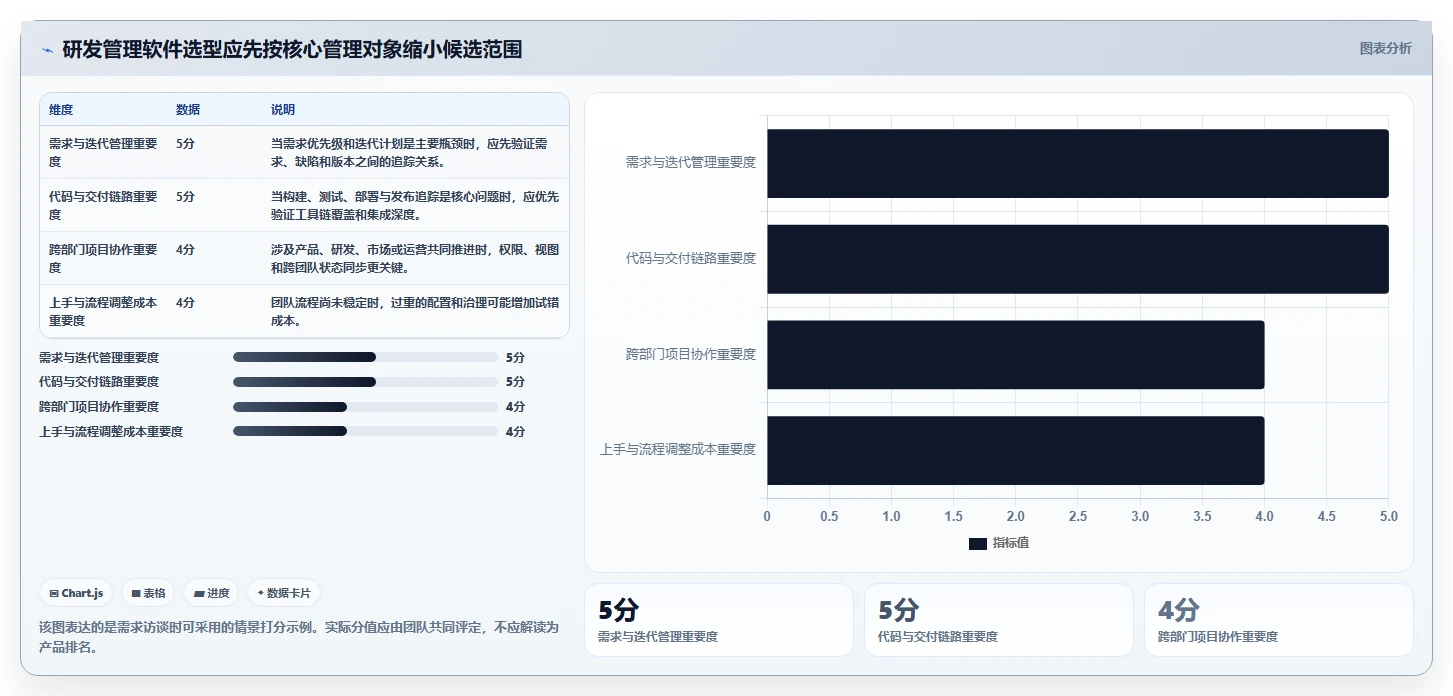Click the 4分 value beside 上手与流程调整成本重要度 progress bar

pos(515,432)
